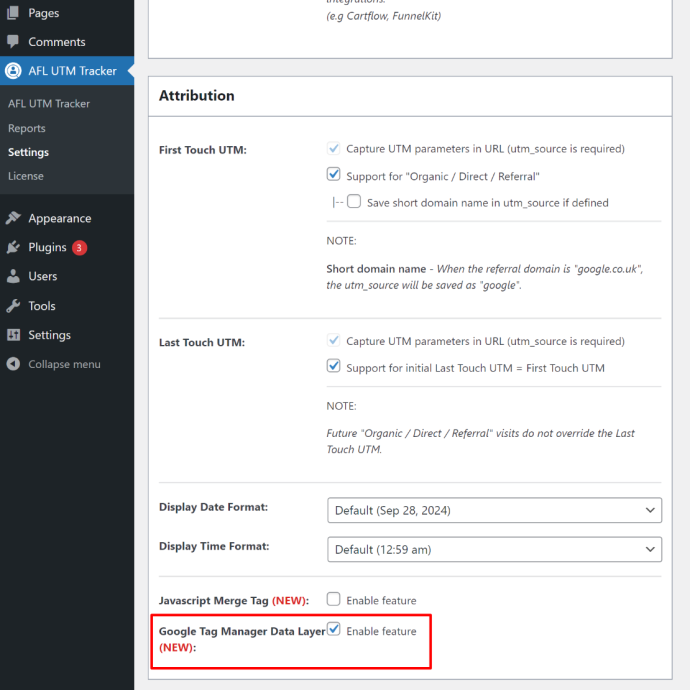Image resolution: width=690 pixels, height=690 pixels.
Task: Click the First Touch UTM label
Action: [203, 150]
